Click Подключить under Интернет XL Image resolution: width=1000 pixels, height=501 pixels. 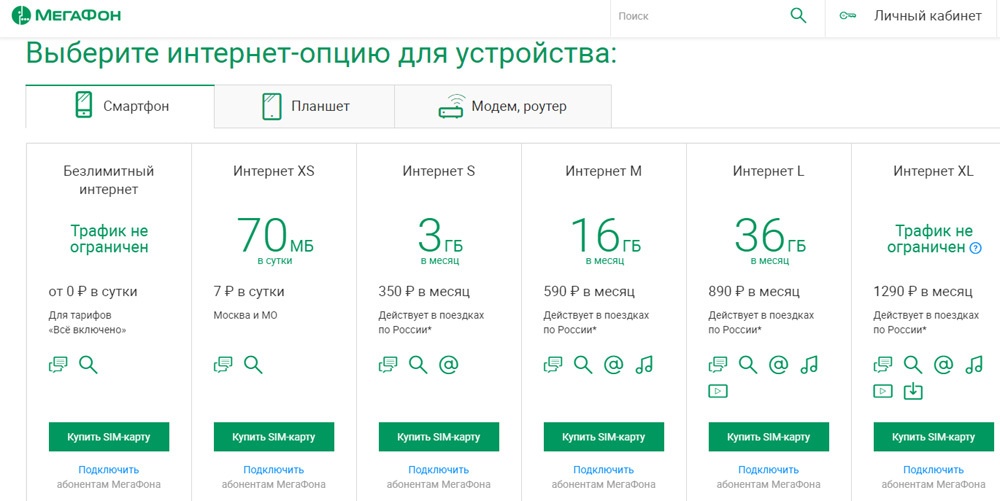933,470
